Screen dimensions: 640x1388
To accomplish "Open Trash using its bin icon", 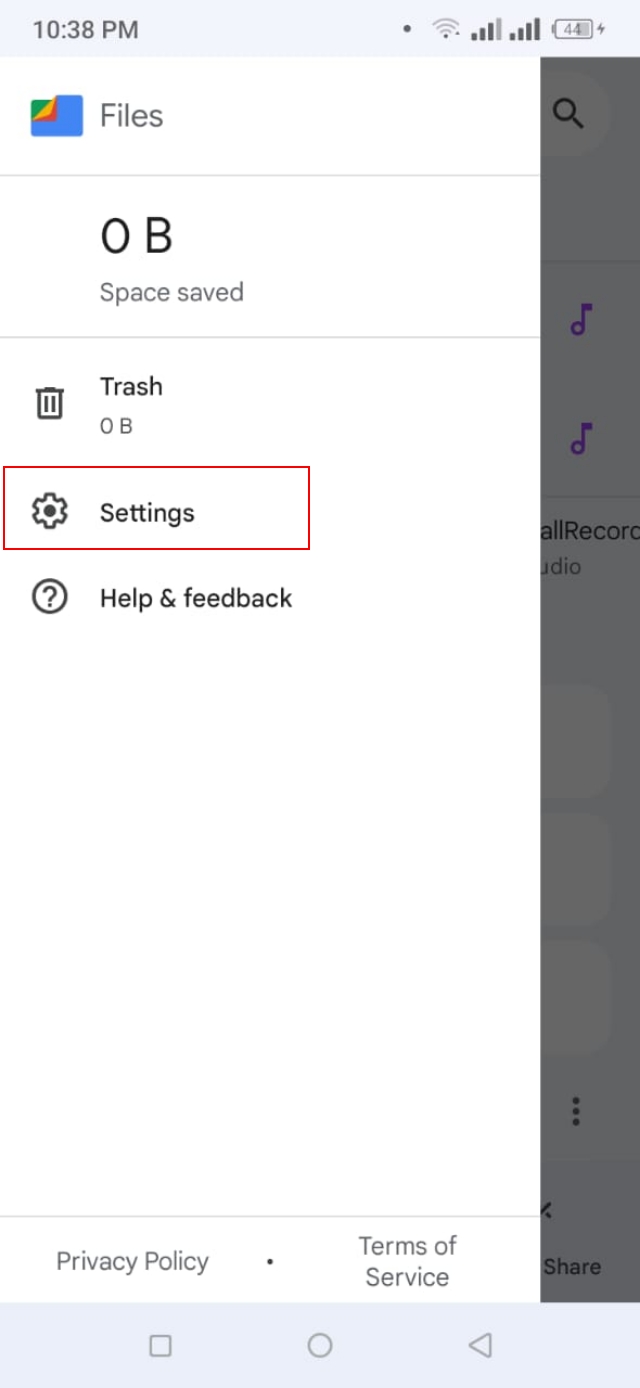I will [x=48, y=402].
